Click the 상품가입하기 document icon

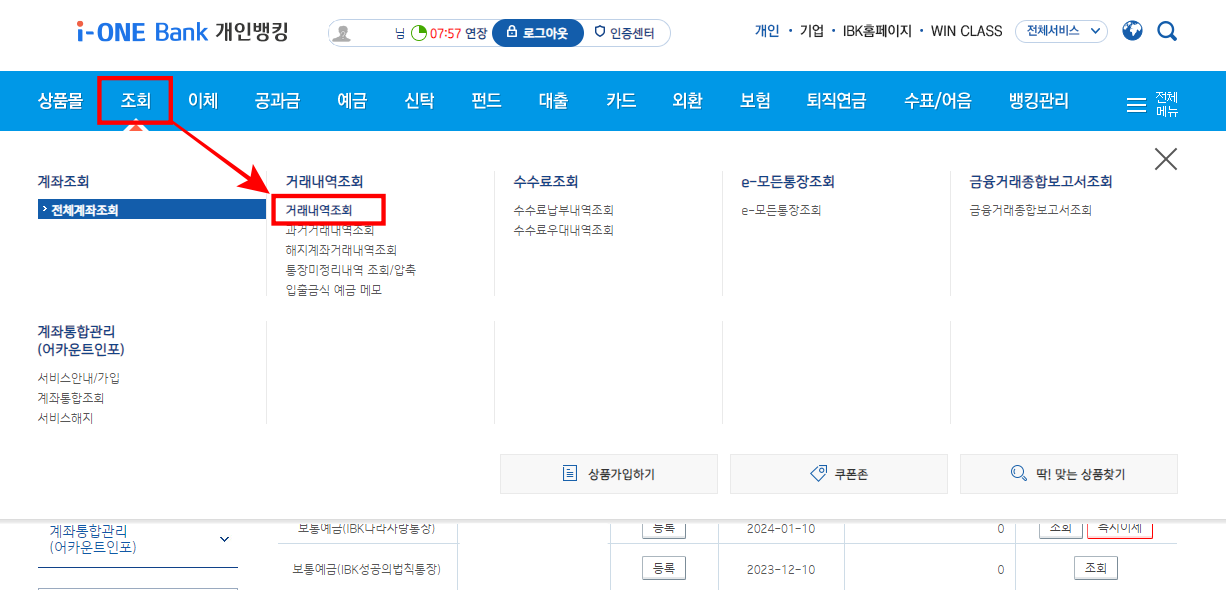(x=567, y=473)
